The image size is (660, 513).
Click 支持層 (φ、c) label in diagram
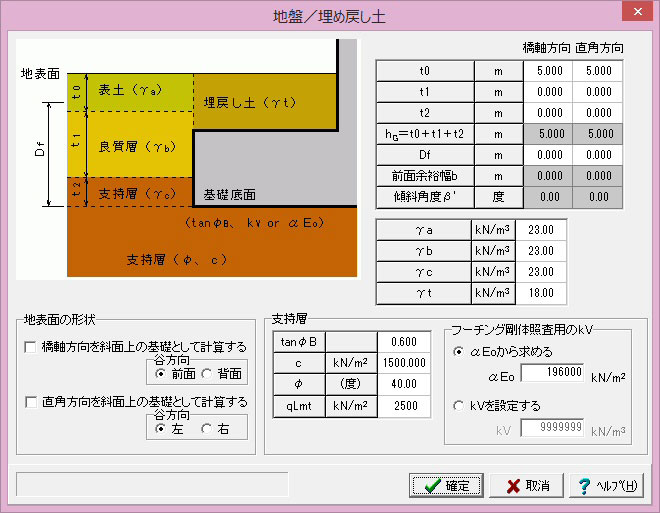coord(177,260)
